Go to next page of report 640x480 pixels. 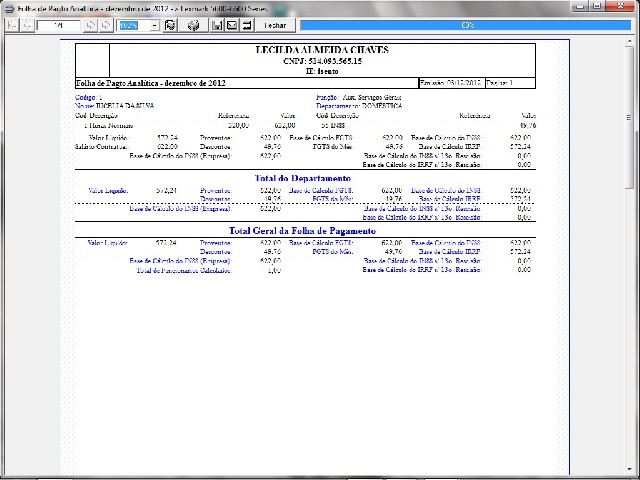tap(91, 25)
